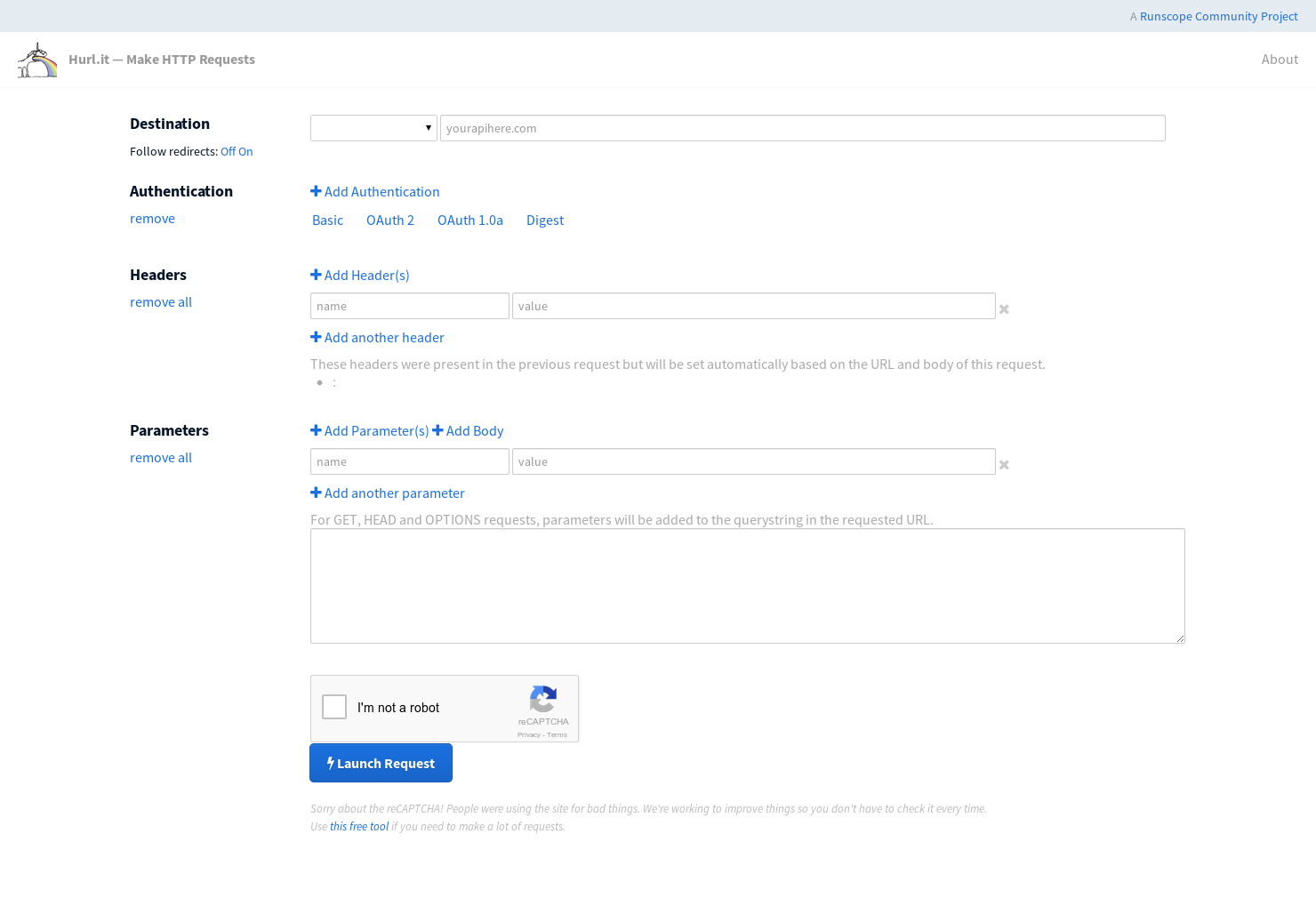Check the I'm not a robot checkbox
The height and width of the screenshot is (922, 1316).
(334, 707)
